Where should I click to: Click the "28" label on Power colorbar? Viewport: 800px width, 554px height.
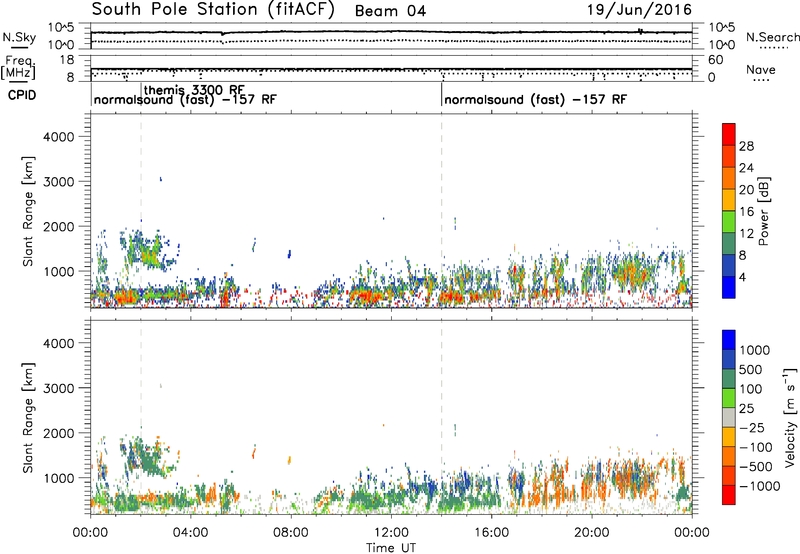(746, 146)
